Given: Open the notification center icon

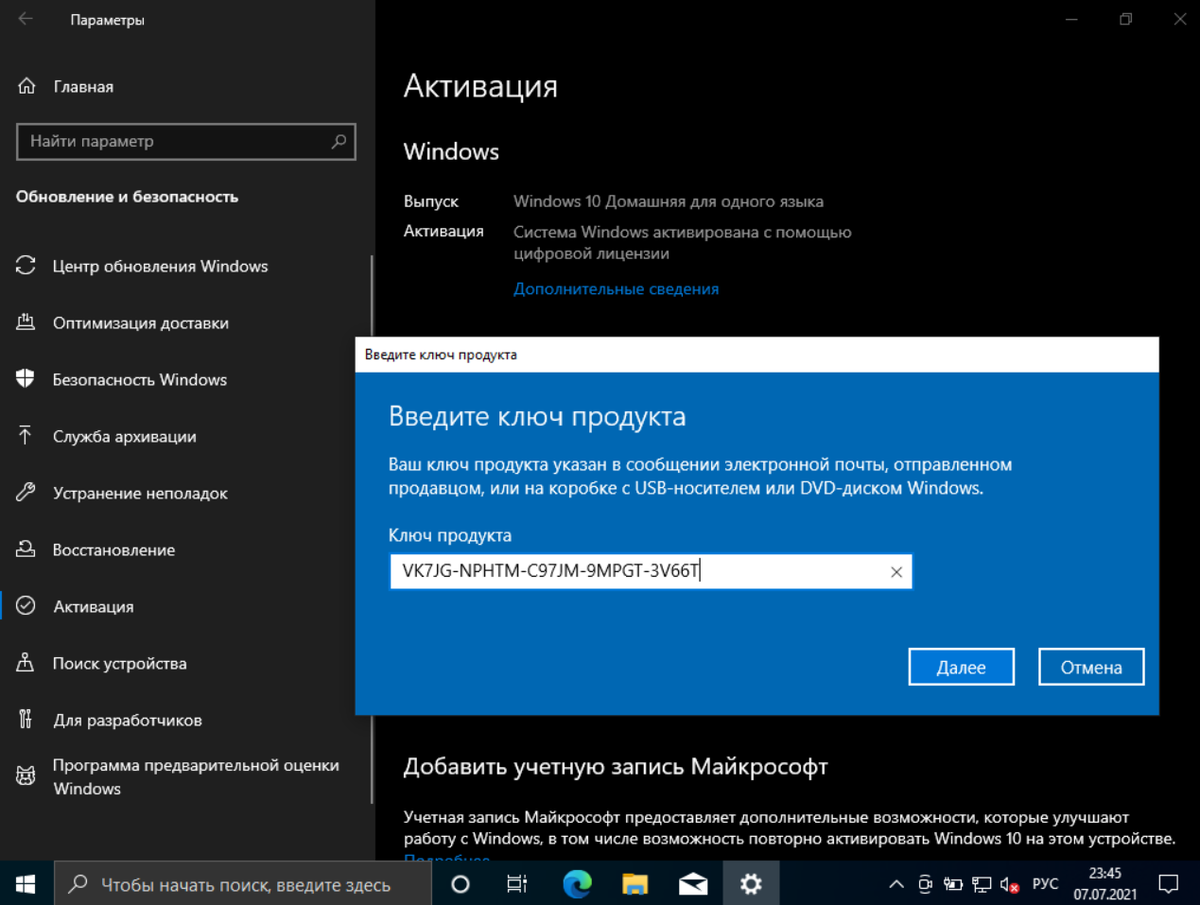Looking at the screenshot, I should pos(1168,884).
